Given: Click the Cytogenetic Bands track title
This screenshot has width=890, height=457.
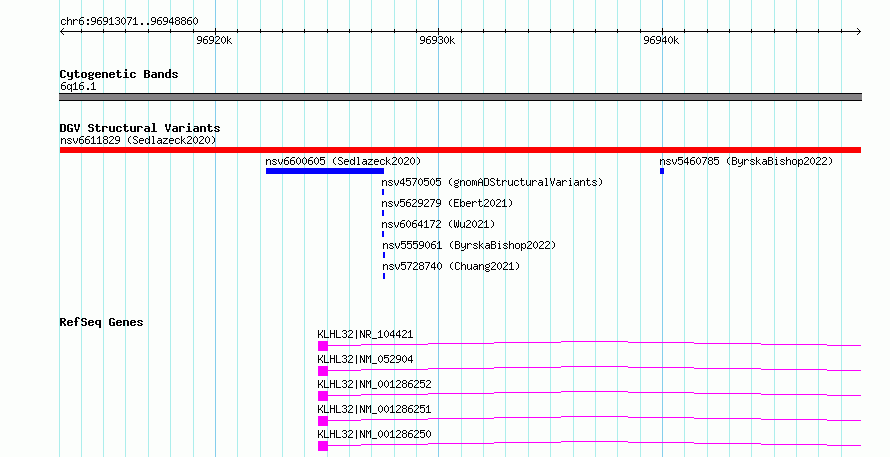Looking at the screenshot, I should tap(119, 74).
